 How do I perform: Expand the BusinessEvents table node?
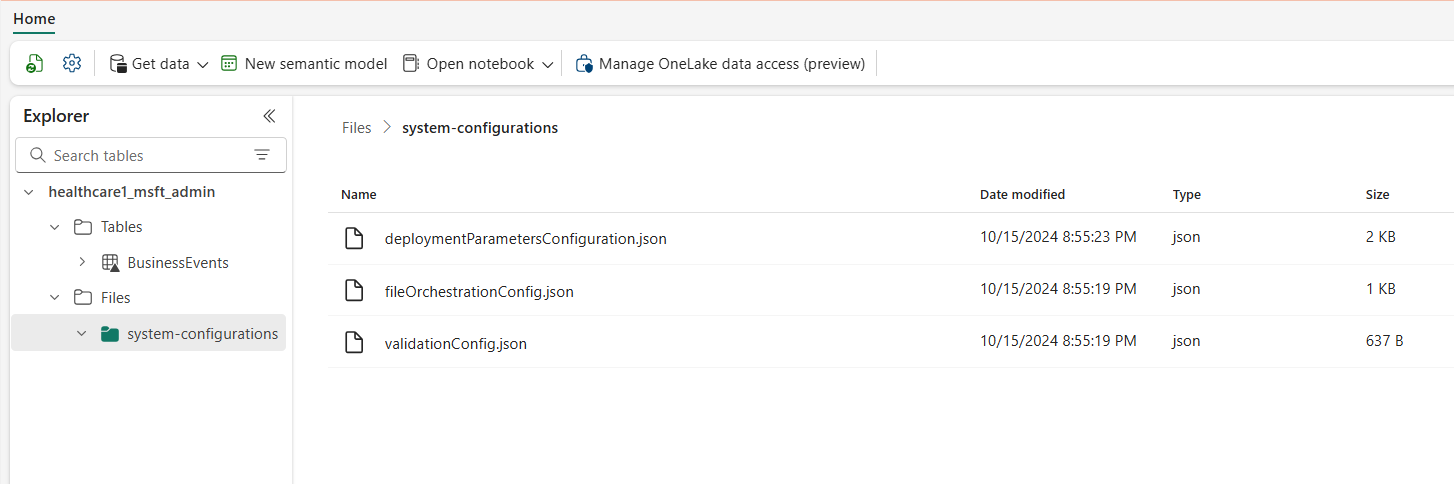[82, 263]
